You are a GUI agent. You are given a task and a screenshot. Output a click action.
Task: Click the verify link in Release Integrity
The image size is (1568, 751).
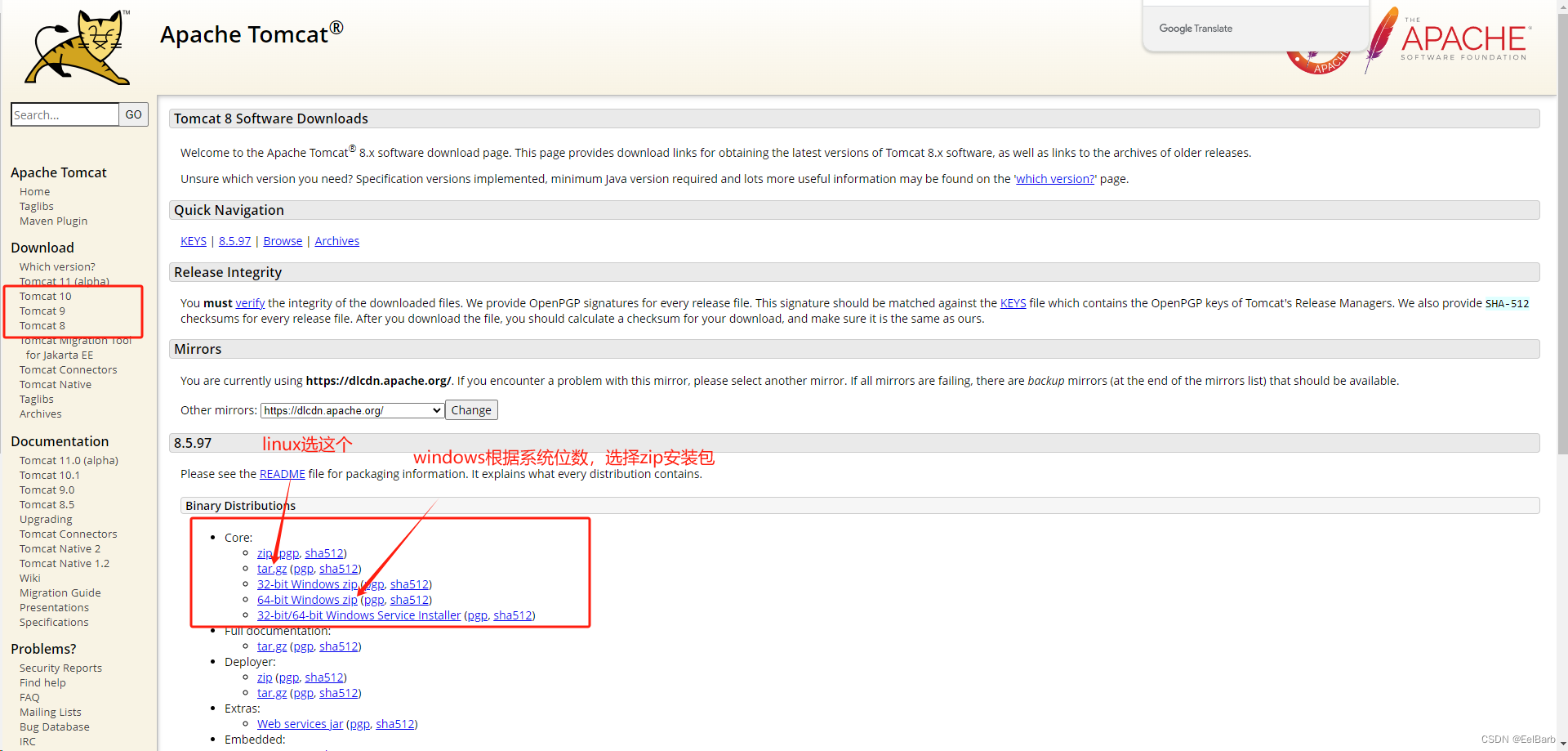pos(250,303)
